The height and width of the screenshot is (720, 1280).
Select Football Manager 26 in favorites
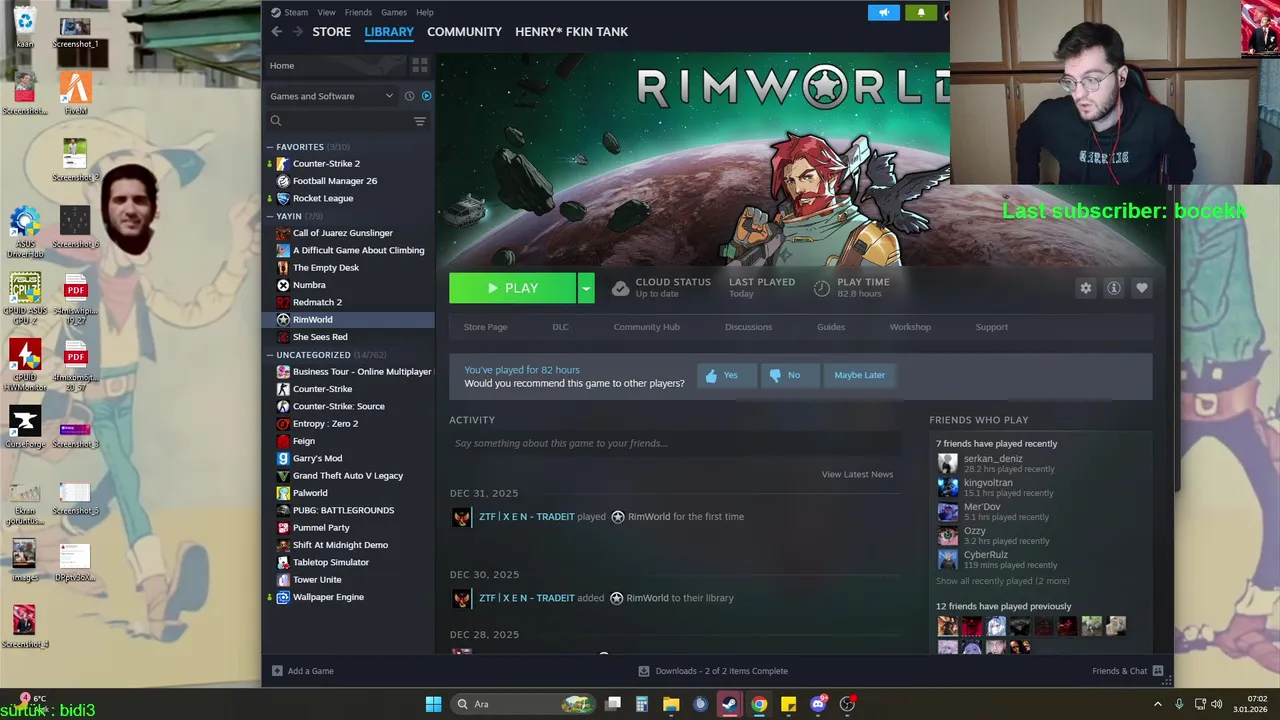[x=335, y=181]
